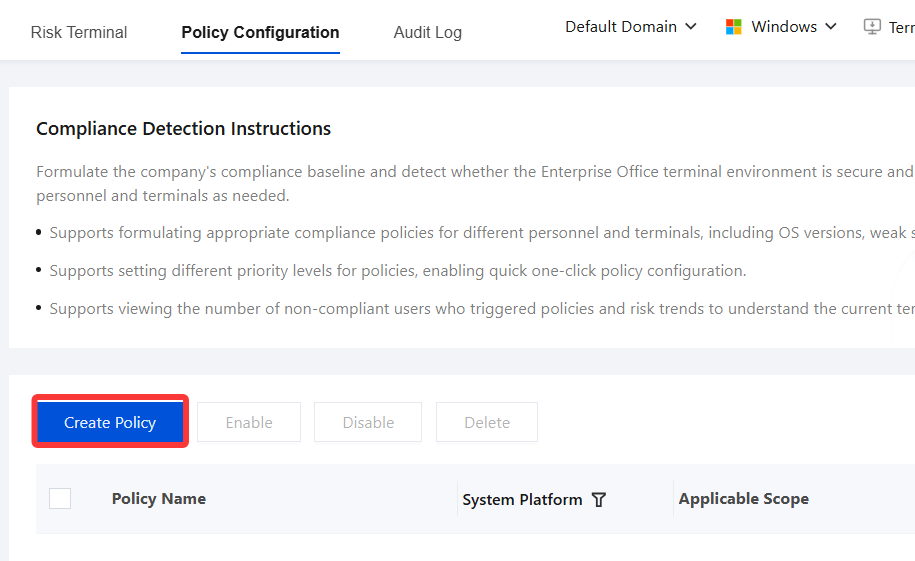Open the Audit Log tab
Image resolution: width=915 pixels, height=561 pixels.
(x=428, y=32)
